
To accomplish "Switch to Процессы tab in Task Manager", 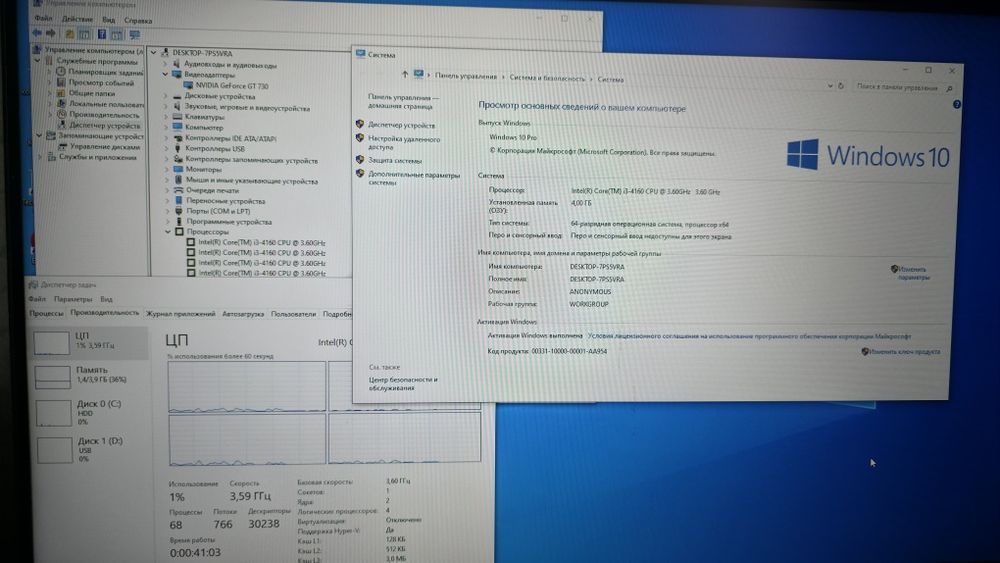I will coord(46,313).
